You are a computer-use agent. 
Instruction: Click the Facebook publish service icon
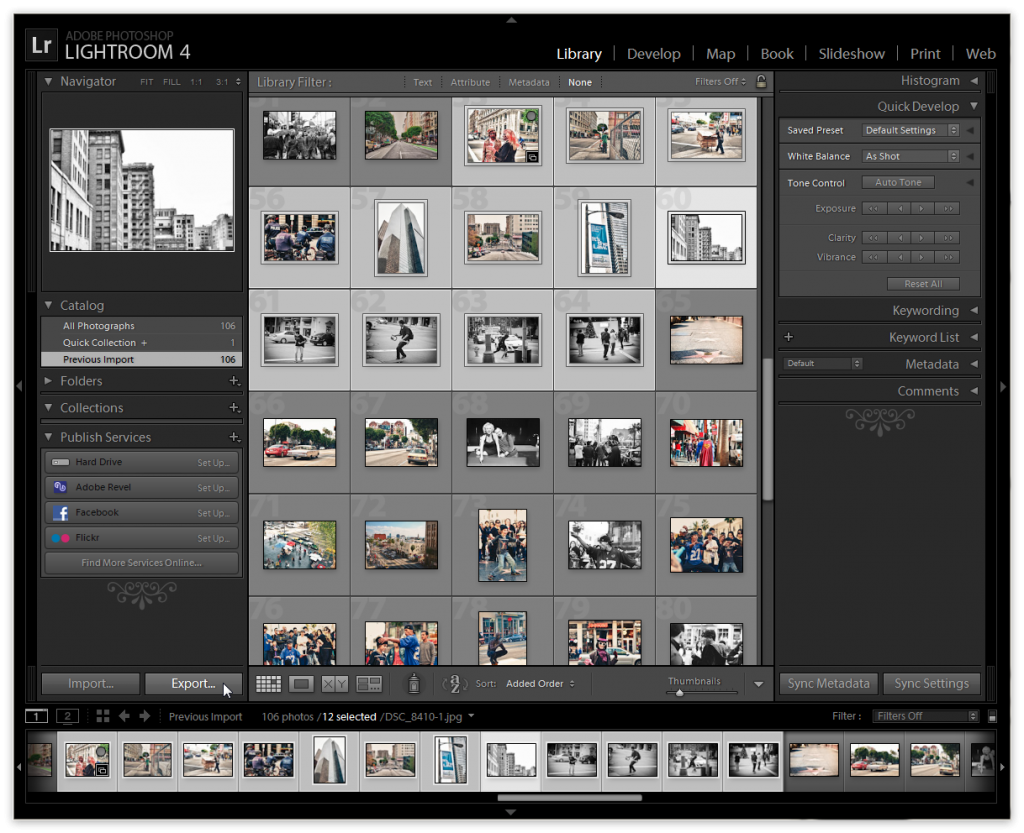tap(61, 512)
